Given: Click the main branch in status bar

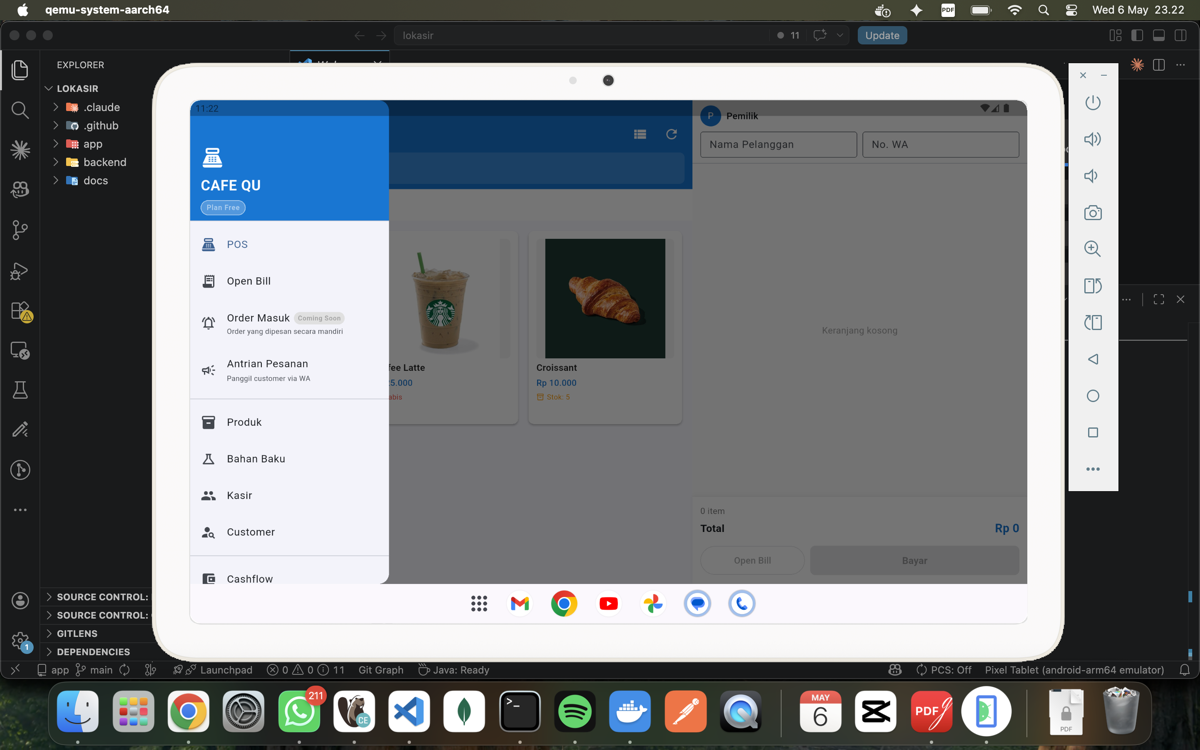Looking at the screenshot, I should [x=93, y=670].
